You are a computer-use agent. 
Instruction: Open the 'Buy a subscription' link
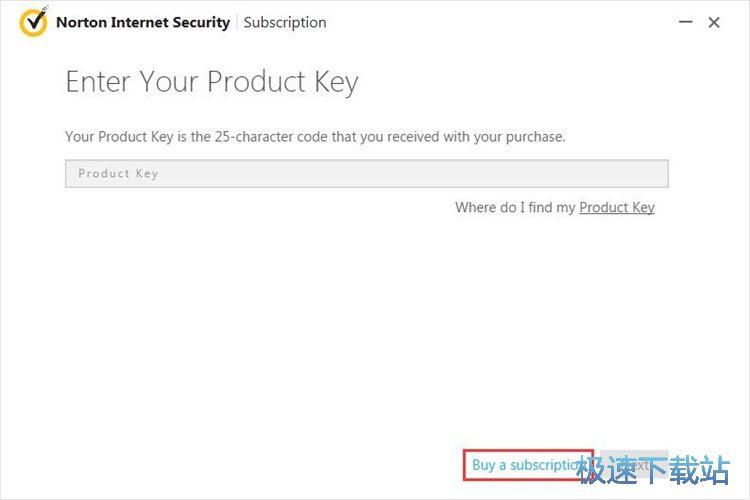[x=528, y=465]
